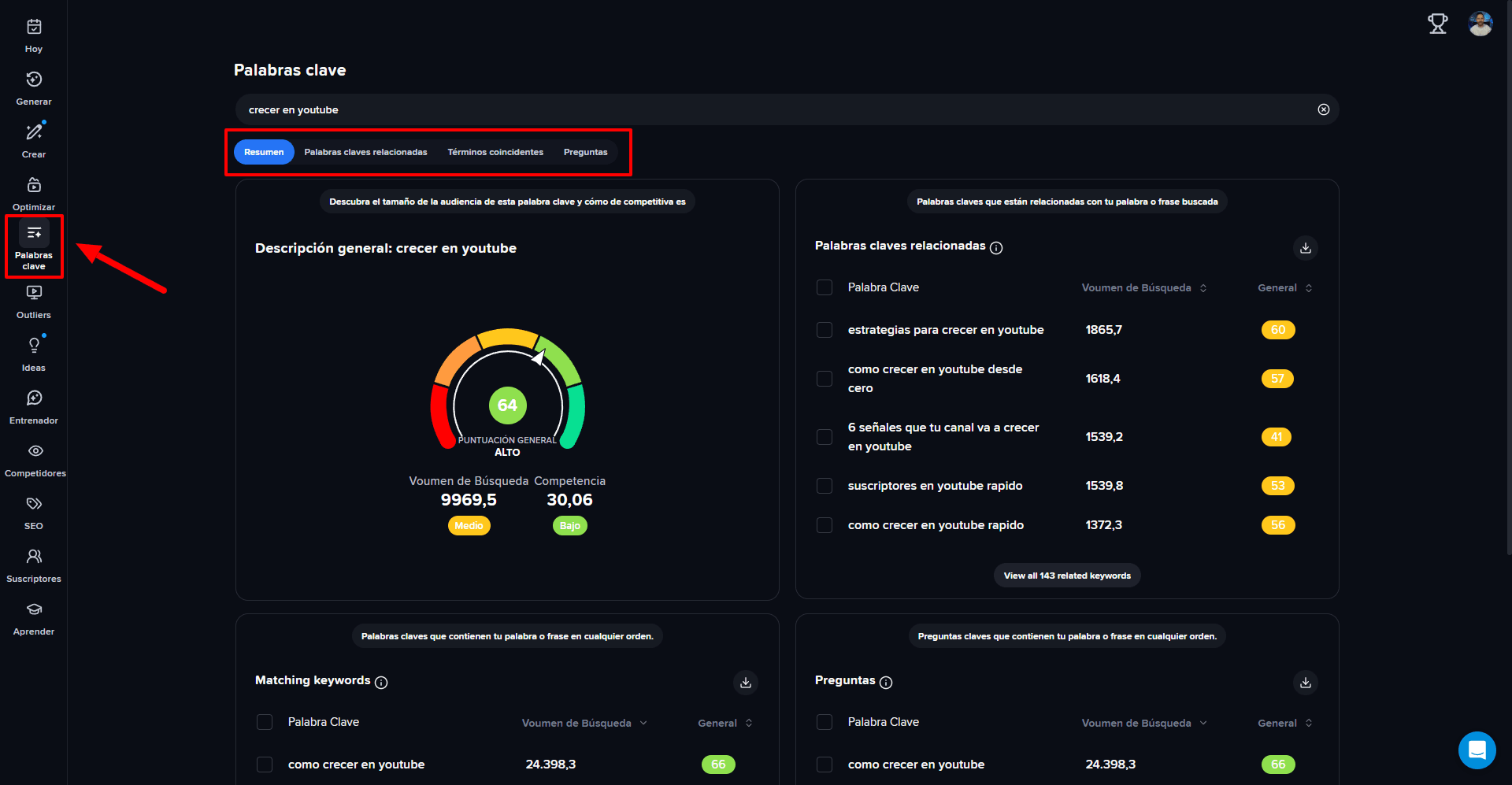1512x785 pixels.
Task: Click score badge 60 for estrategias keyword
Action: [x=1278, y=330]
